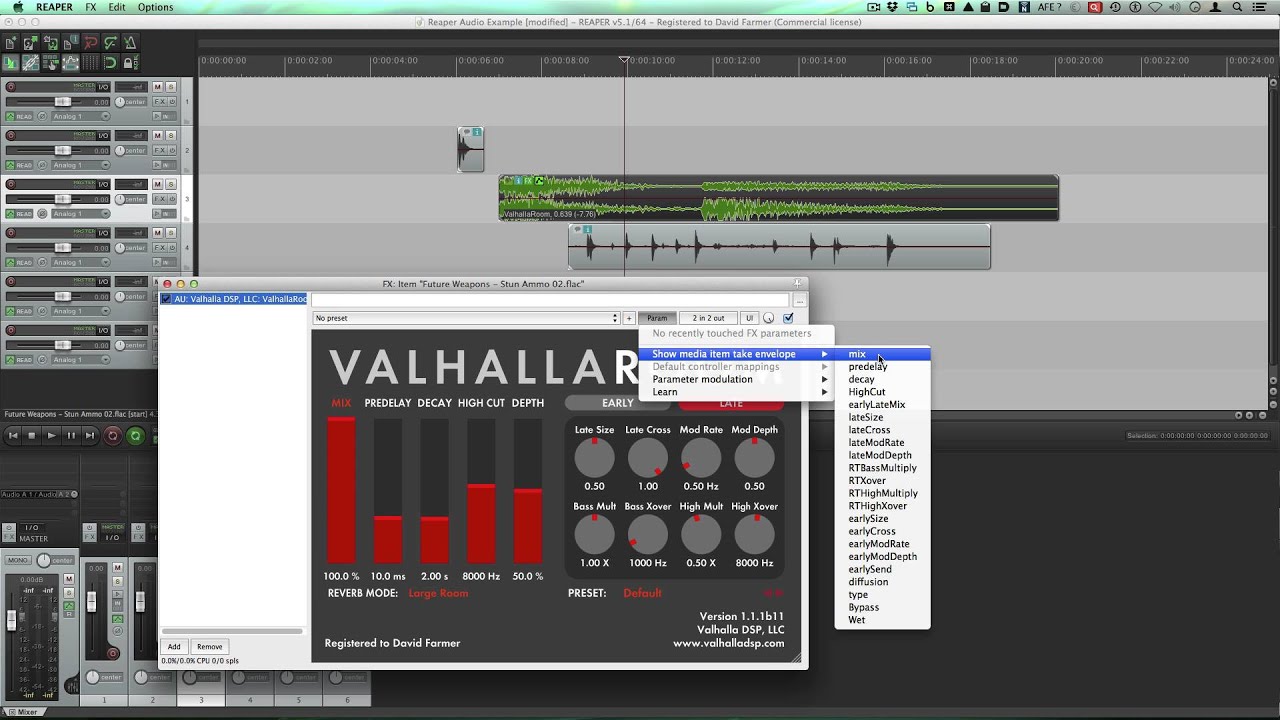
Task: Mute track 1 in track panel
Action: (x=157, y=87)
